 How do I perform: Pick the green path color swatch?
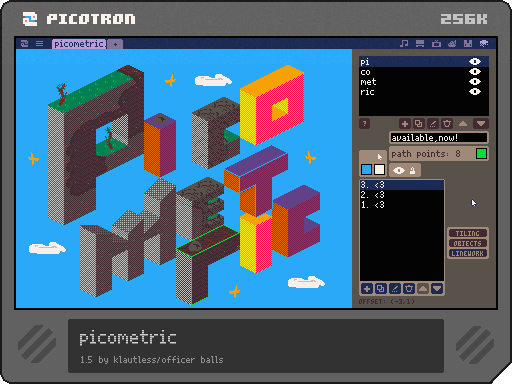click(481, 154)
